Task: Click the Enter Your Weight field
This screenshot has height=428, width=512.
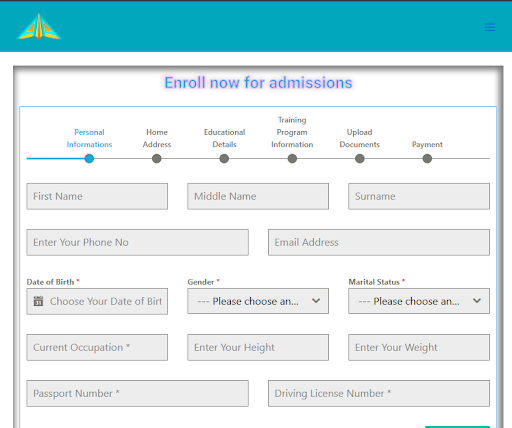Action: 419,347
